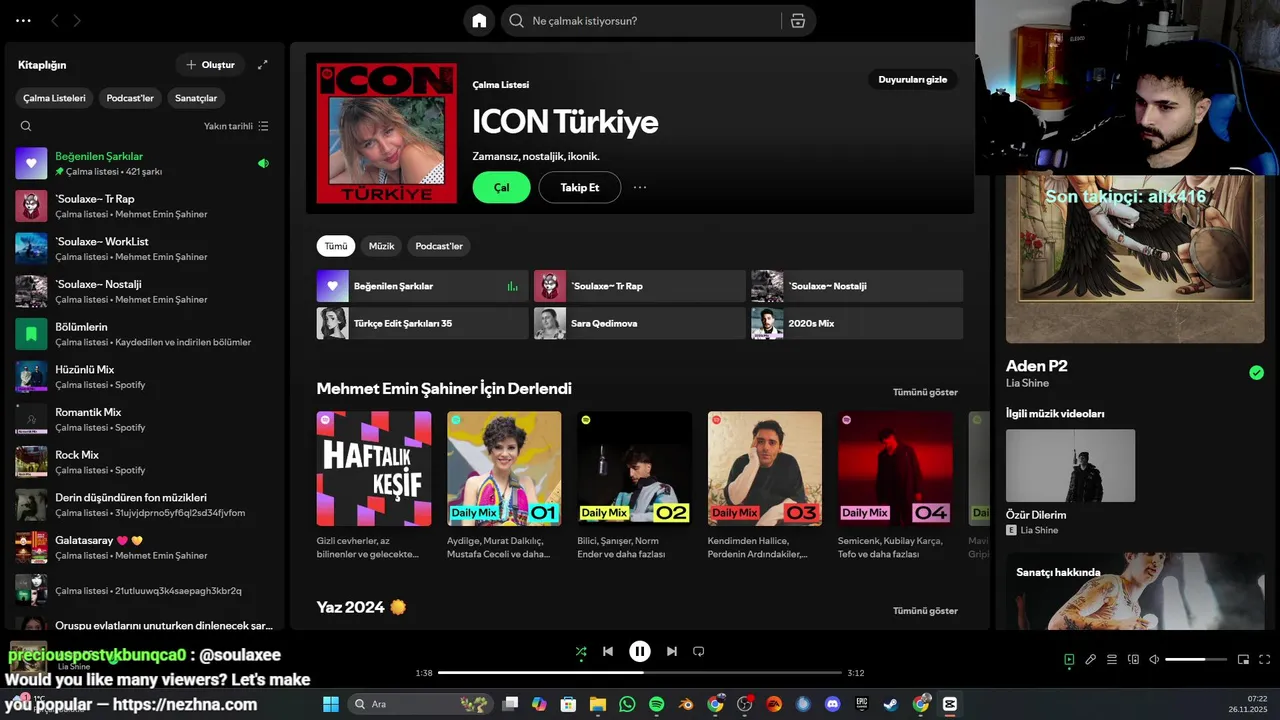Open the Haftalık Keşif card
Viewport: 1280px width, 720px height.
(374, 485)
